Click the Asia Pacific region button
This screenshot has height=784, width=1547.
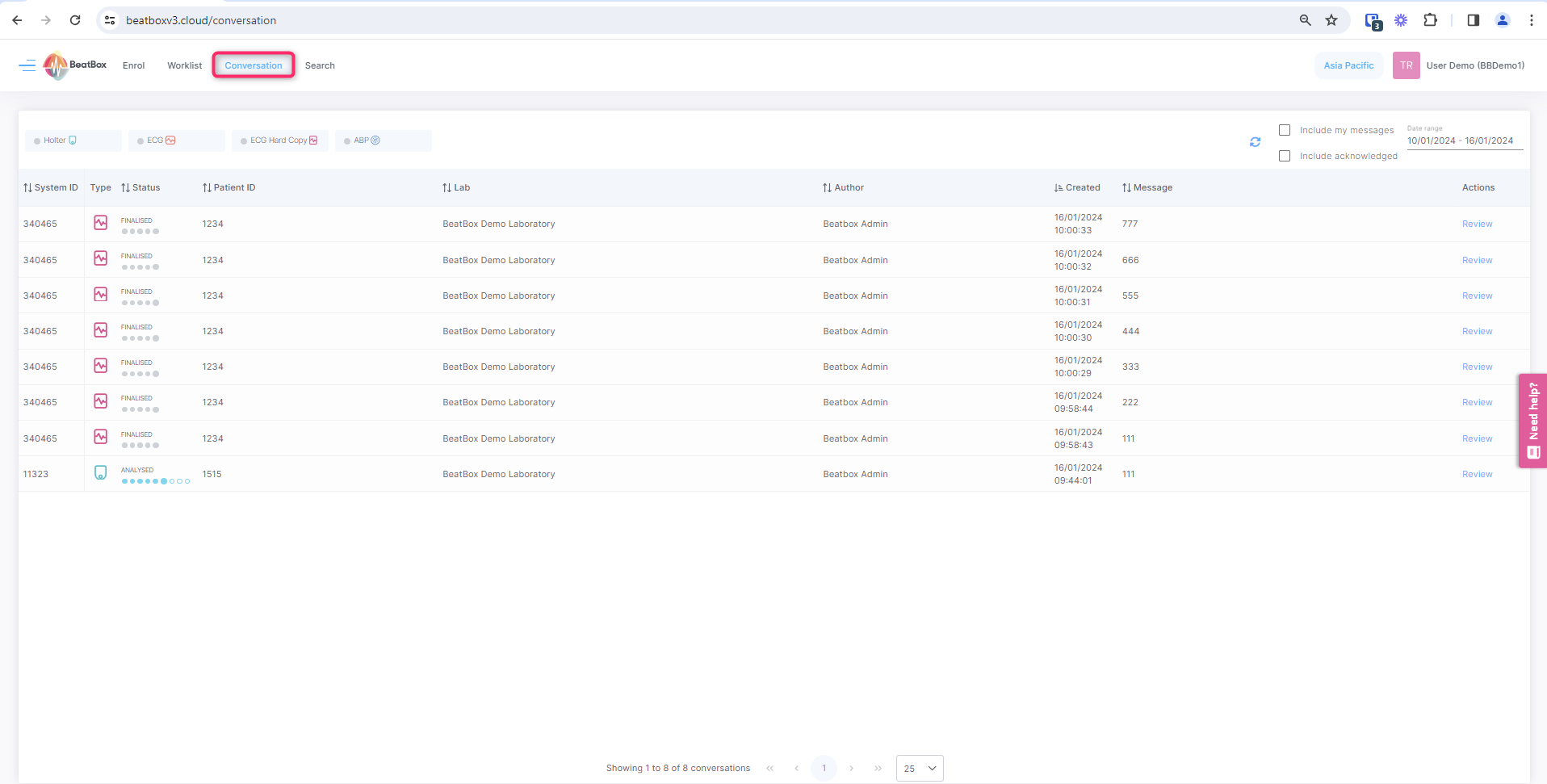pos(1348,65)
